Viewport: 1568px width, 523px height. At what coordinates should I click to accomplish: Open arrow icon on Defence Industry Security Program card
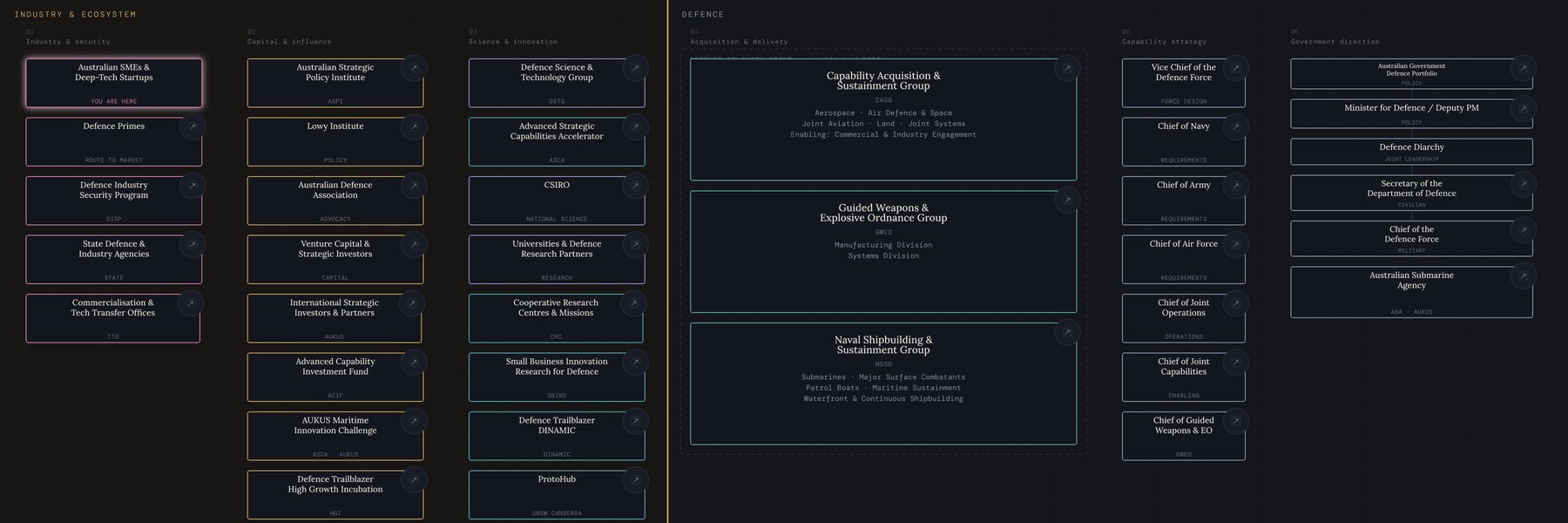pyautogui.click(x=193, y=185)
